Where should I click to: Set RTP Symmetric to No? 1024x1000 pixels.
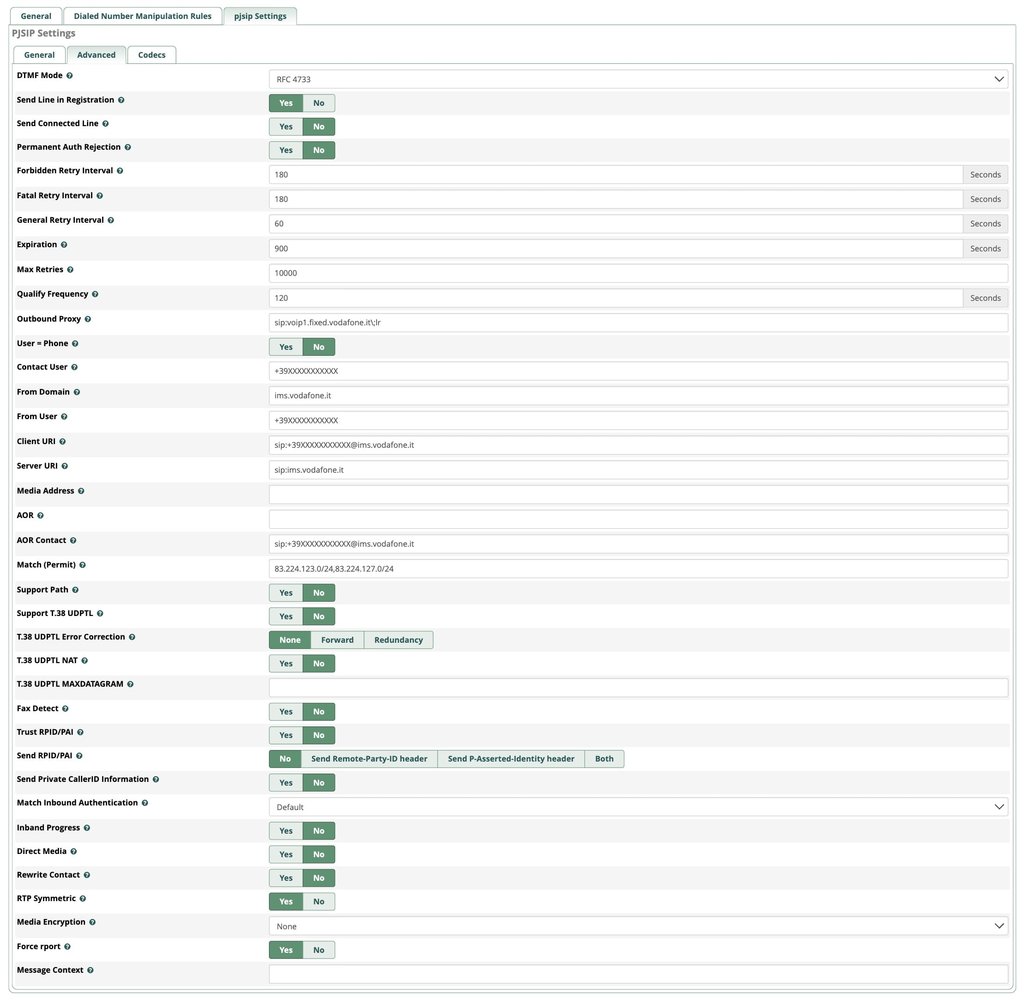(x=318, y=902)
